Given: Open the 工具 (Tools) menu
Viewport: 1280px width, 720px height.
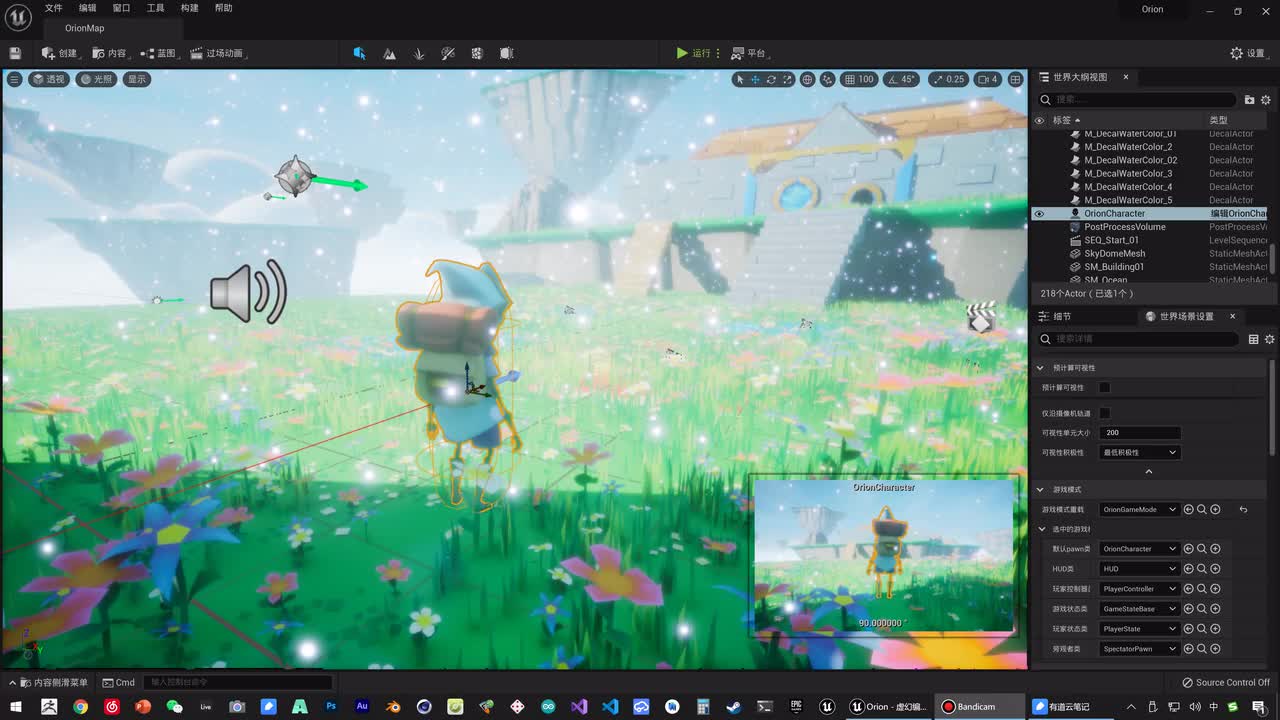Looking at the screenshot, I should point(155,8).
